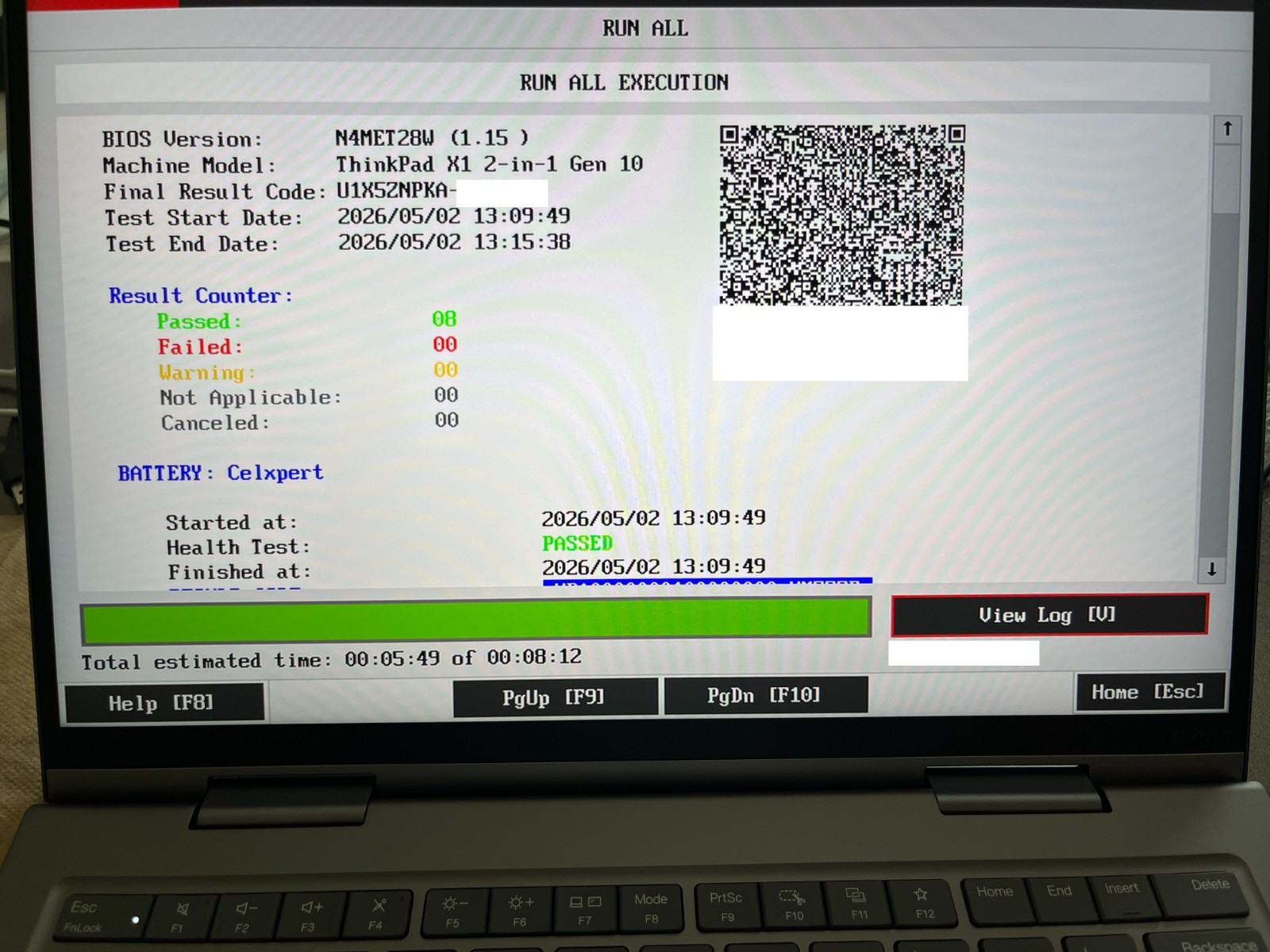
Task: Click the BATTERY: Celxpert heading
Action: (x=221, y=473)
